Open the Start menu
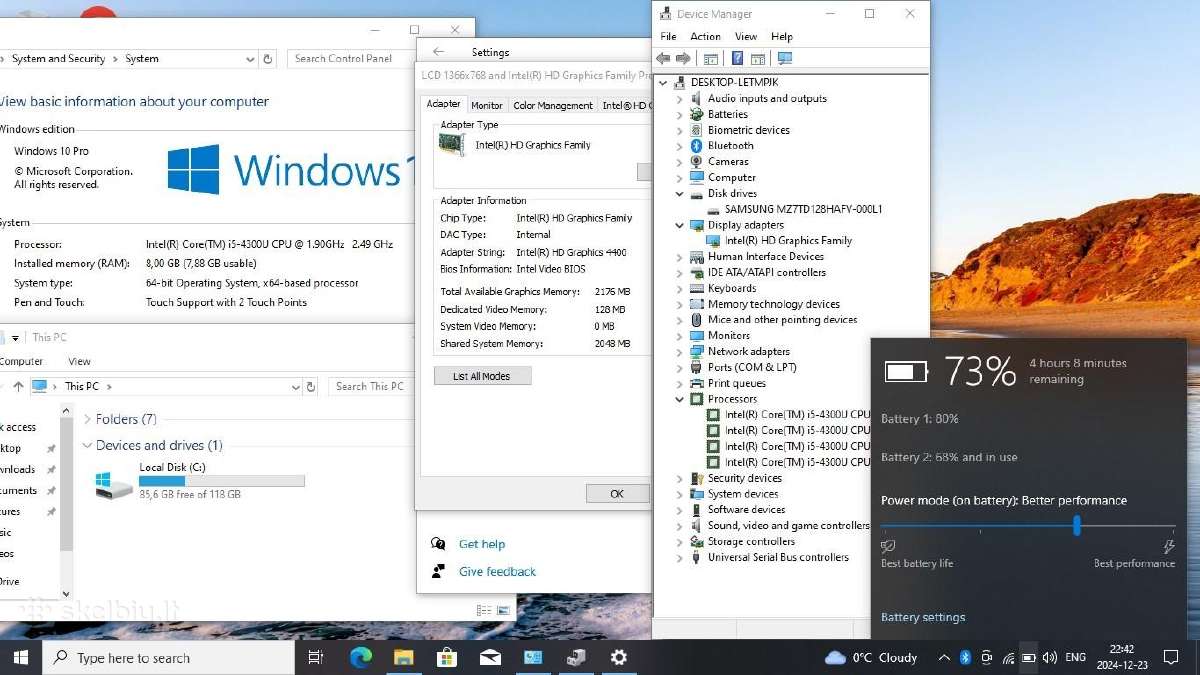 click(x=21, y=657)
